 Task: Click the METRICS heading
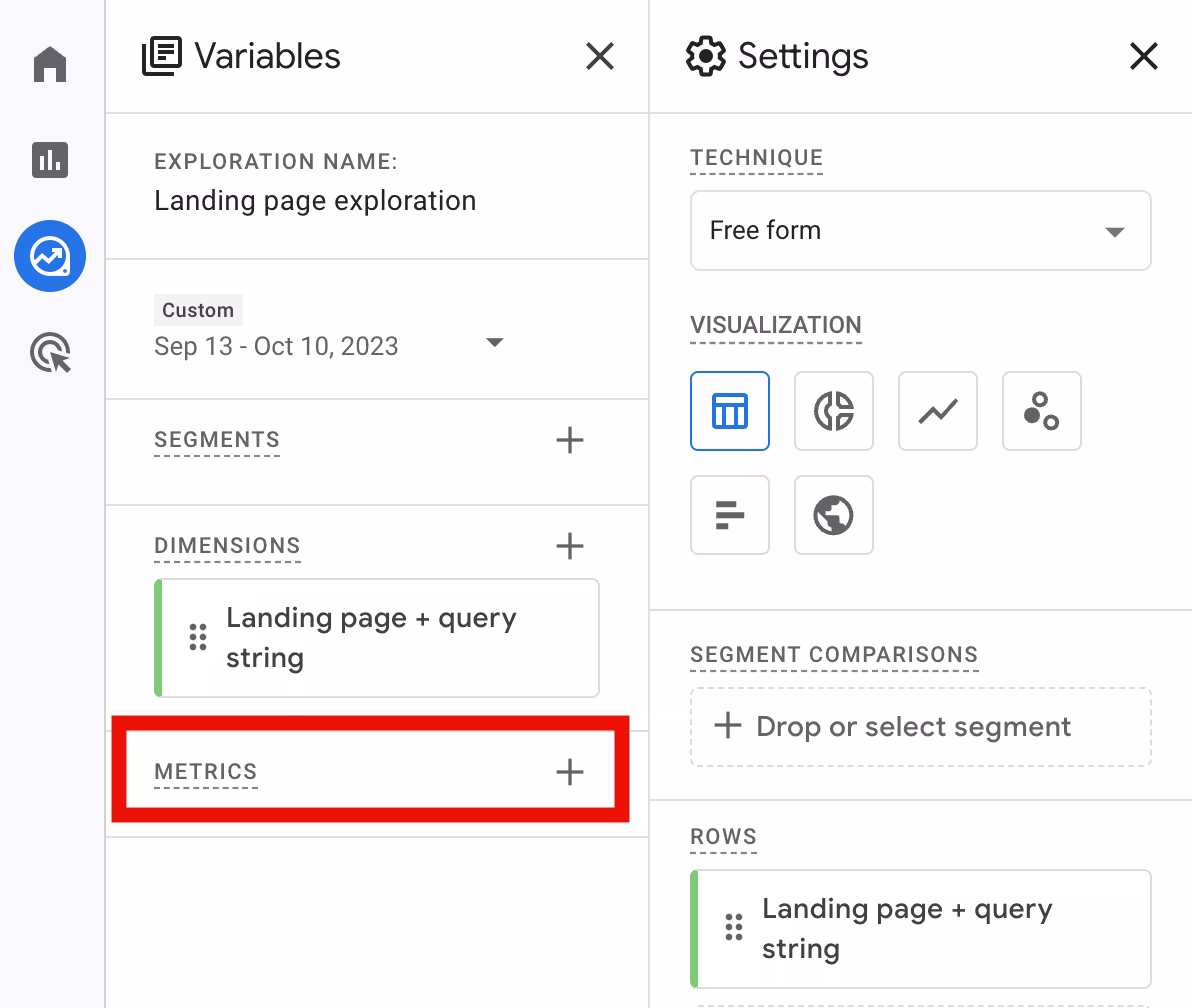point(206,772)
